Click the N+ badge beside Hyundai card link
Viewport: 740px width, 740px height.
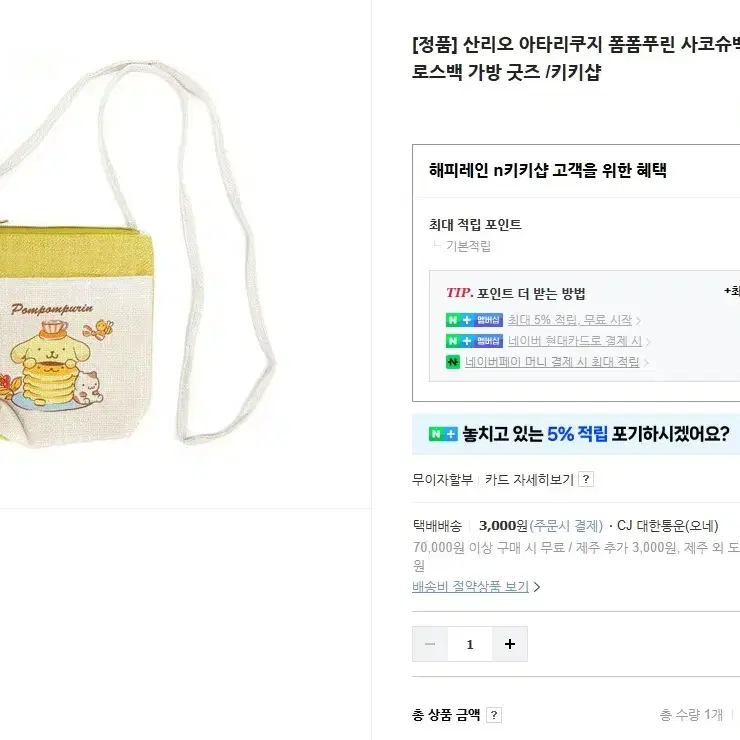[474, 341]
